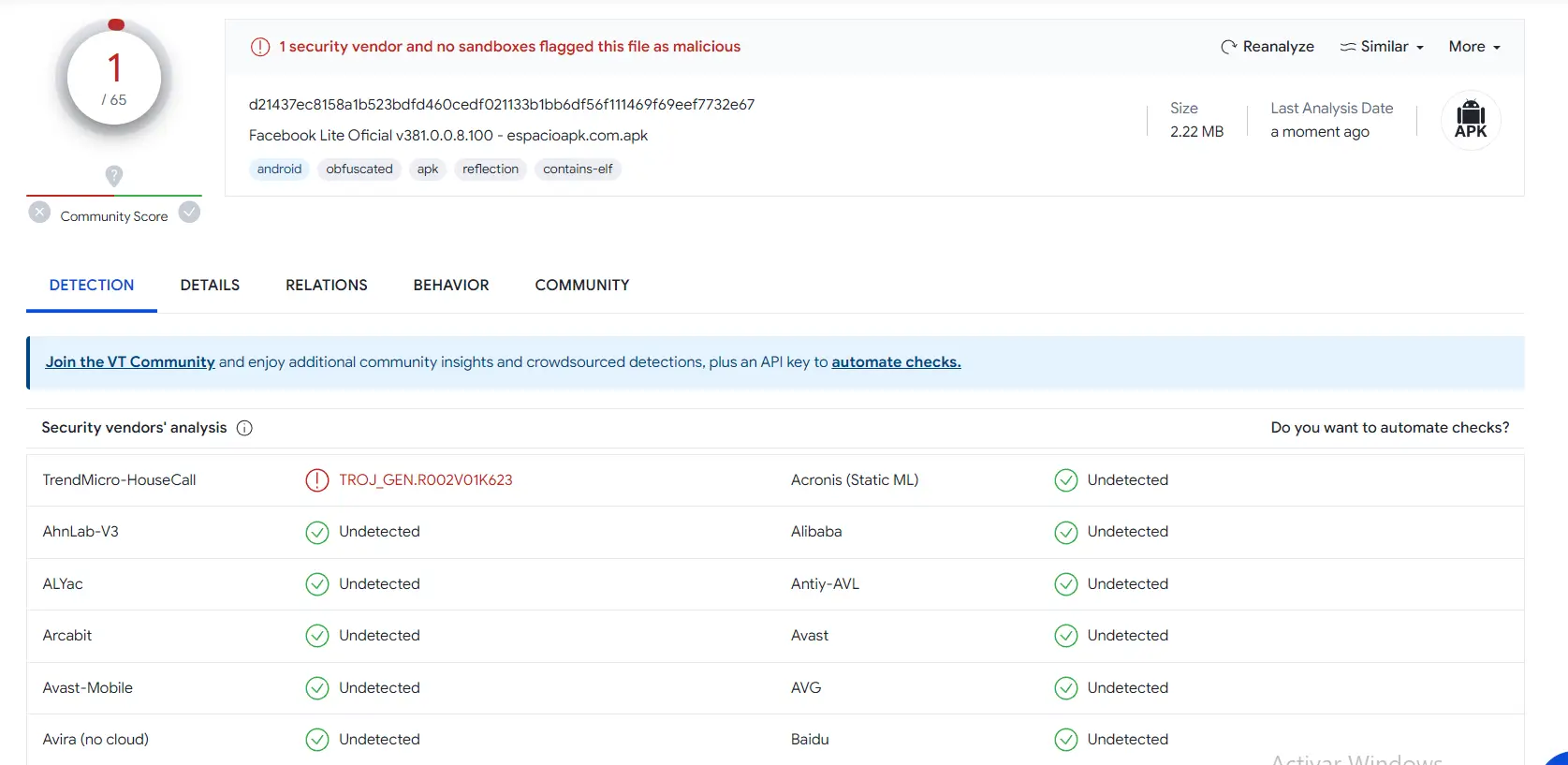1568x765 pixels.
Task: Open the DETAILS tab
Action: pos(210,286)
